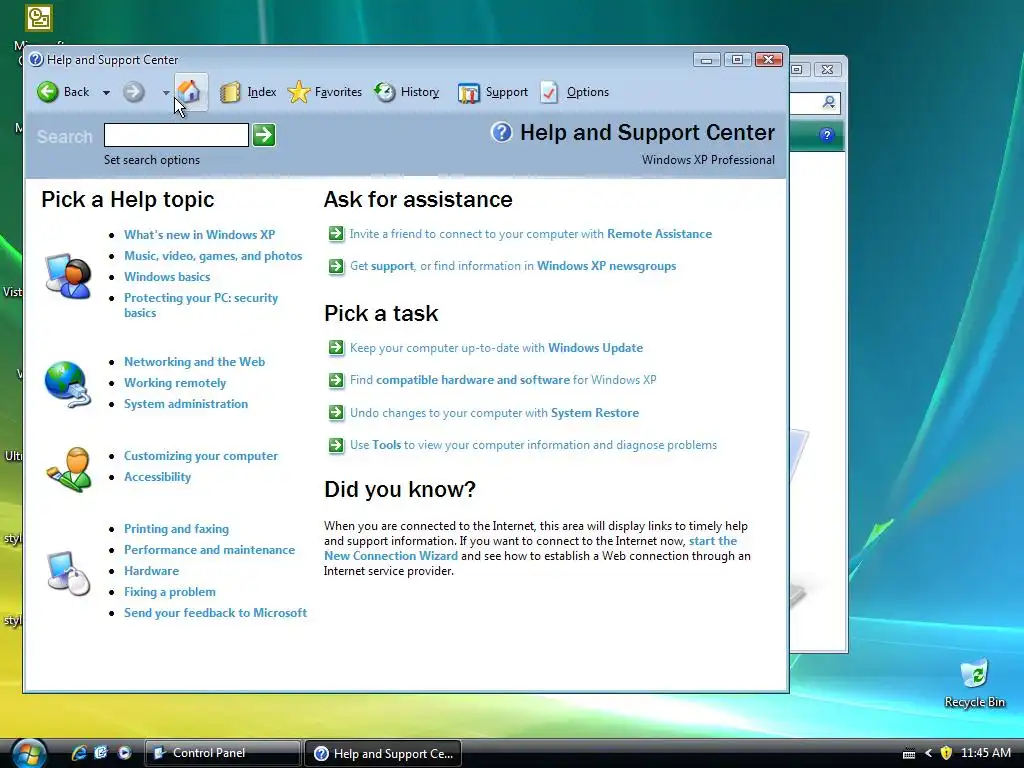Viewport: 1024px width, 768px height.
Task: Click the desktop icon at top-left corner
Action: click(x=39, y=18)
